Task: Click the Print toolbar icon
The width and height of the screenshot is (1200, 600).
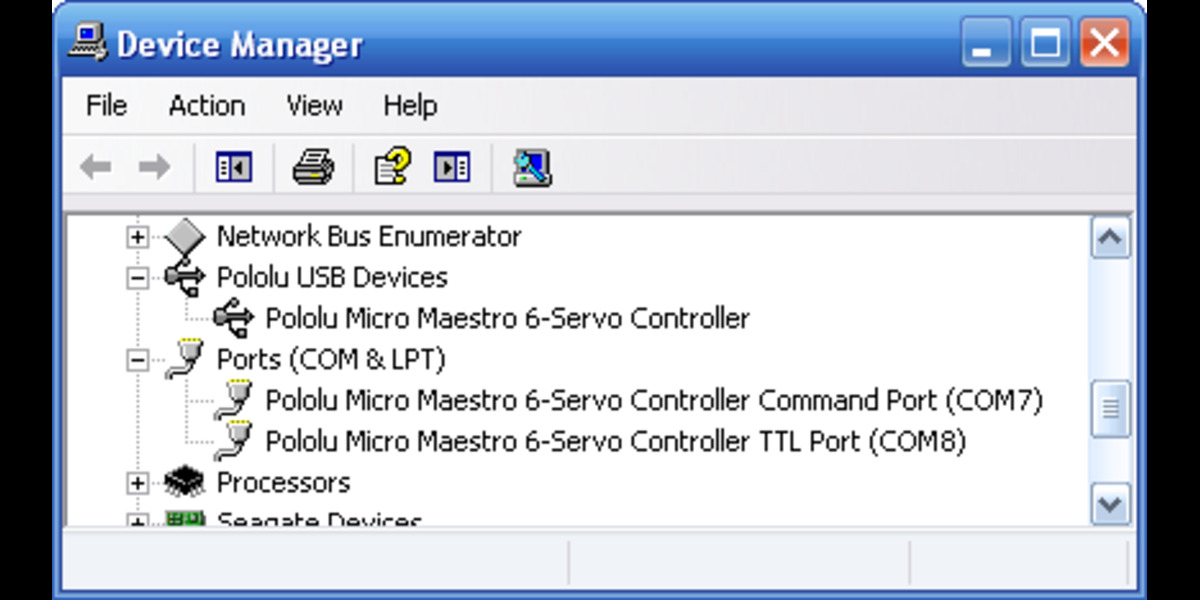Action: [x=313, y=166]
